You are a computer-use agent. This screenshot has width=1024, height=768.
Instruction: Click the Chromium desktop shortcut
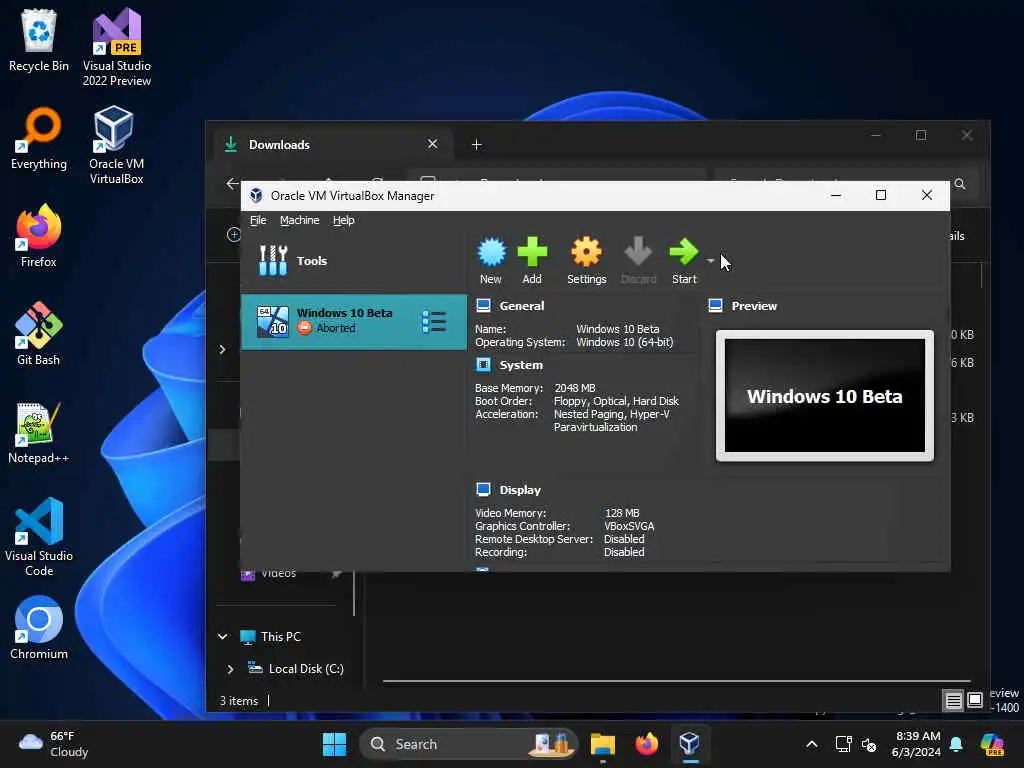[x=39, y=628]
